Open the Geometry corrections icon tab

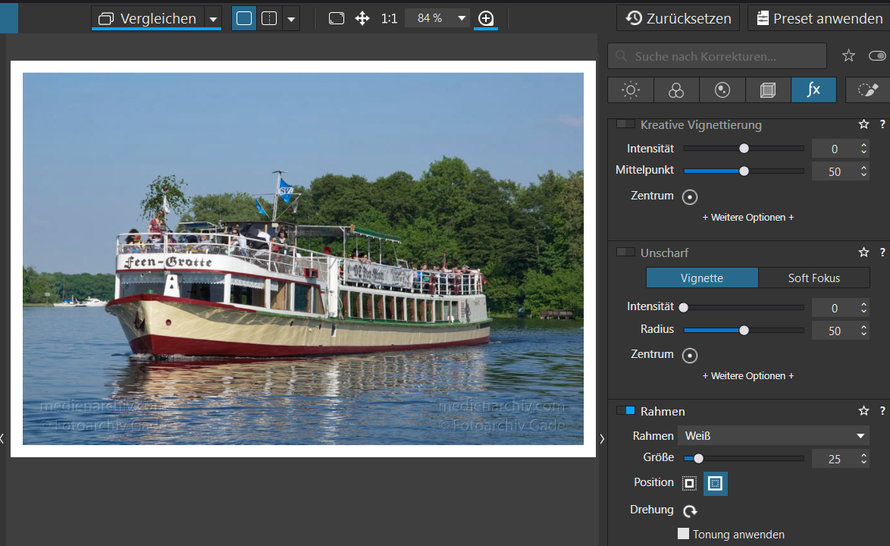point(767,90)
